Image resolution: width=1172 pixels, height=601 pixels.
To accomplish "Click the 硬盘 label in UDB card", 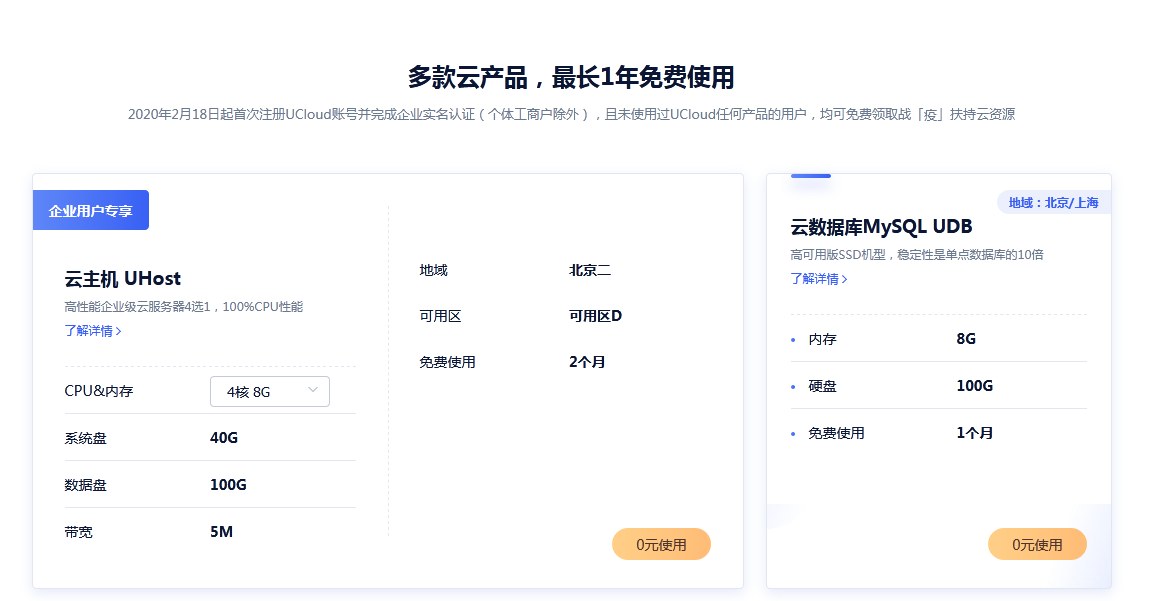I will click(822, 386).
